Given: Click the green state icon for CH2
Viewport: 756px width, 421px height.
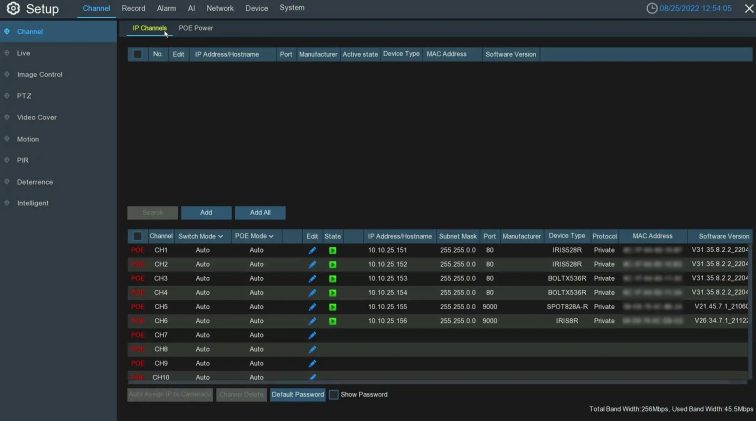Looking at the screenshot, I should (x=332, y=264).
